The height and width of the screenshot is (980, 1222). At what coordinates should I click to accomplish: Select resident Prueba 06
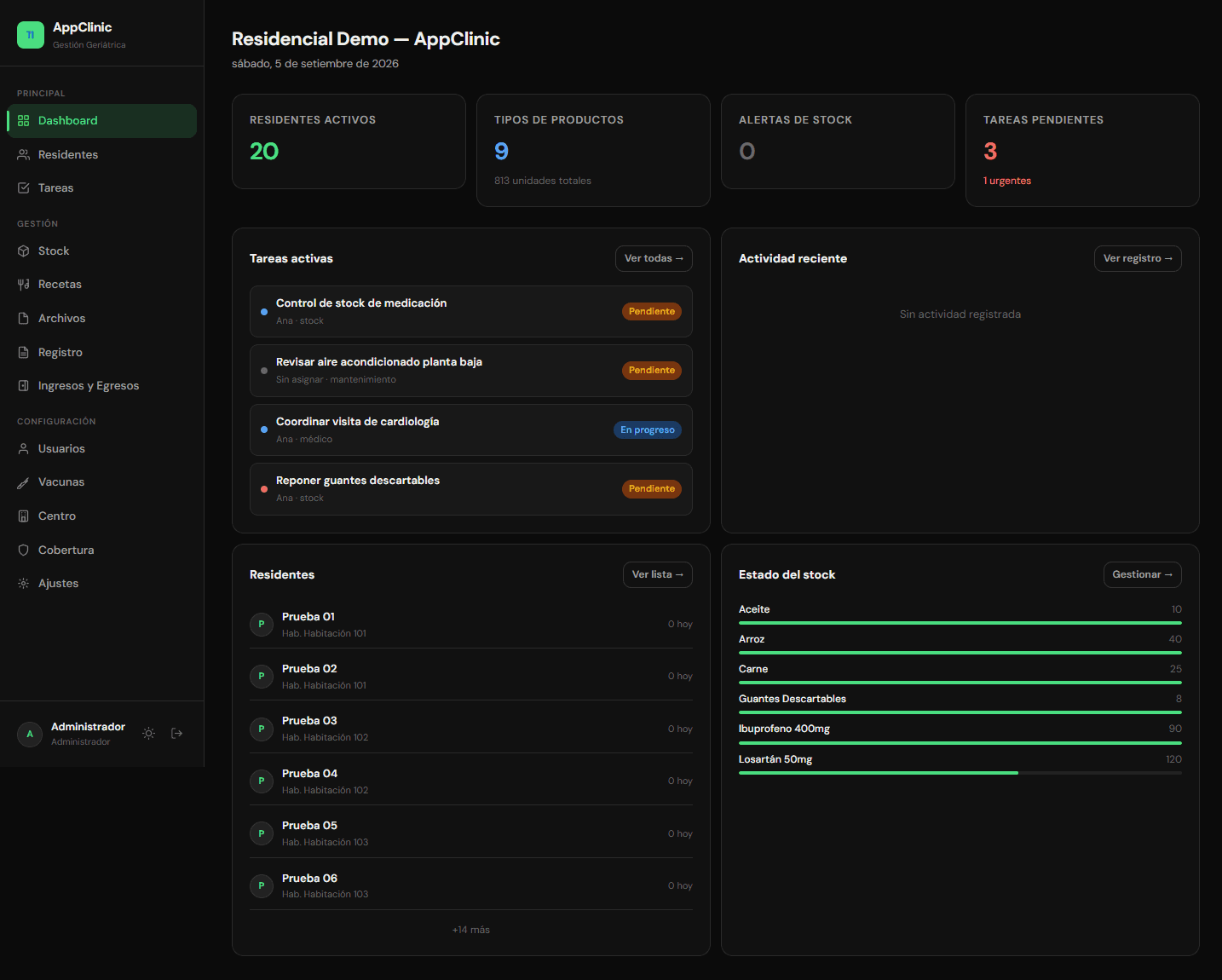pyautogui.click(x=471, y=886)
